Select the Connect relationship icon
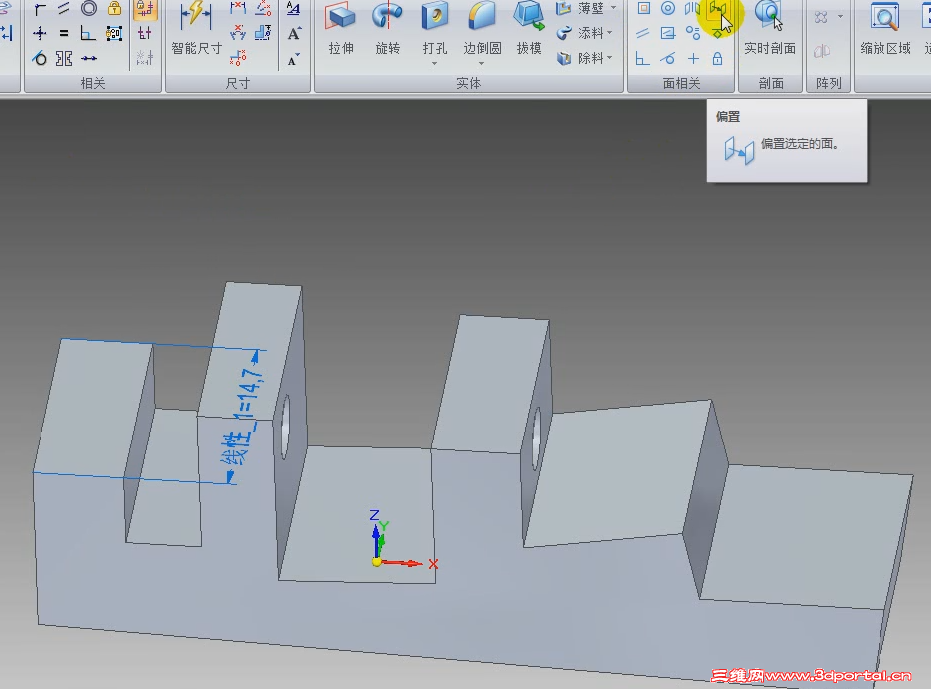The height and width of the screenshot is (689, 931). click(40, 9)
